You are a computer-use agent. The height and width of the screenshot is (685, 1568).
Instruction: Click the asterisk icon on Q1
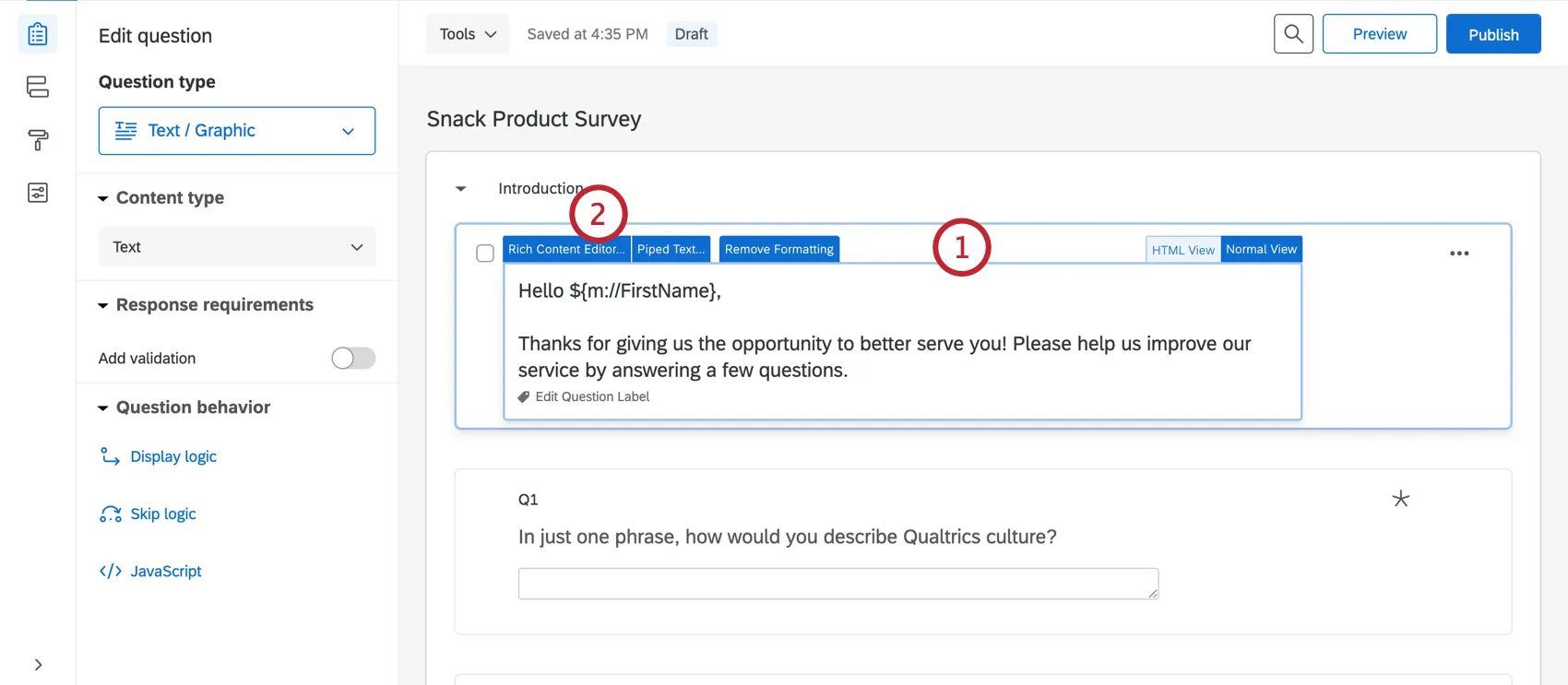pos(1400,499)
